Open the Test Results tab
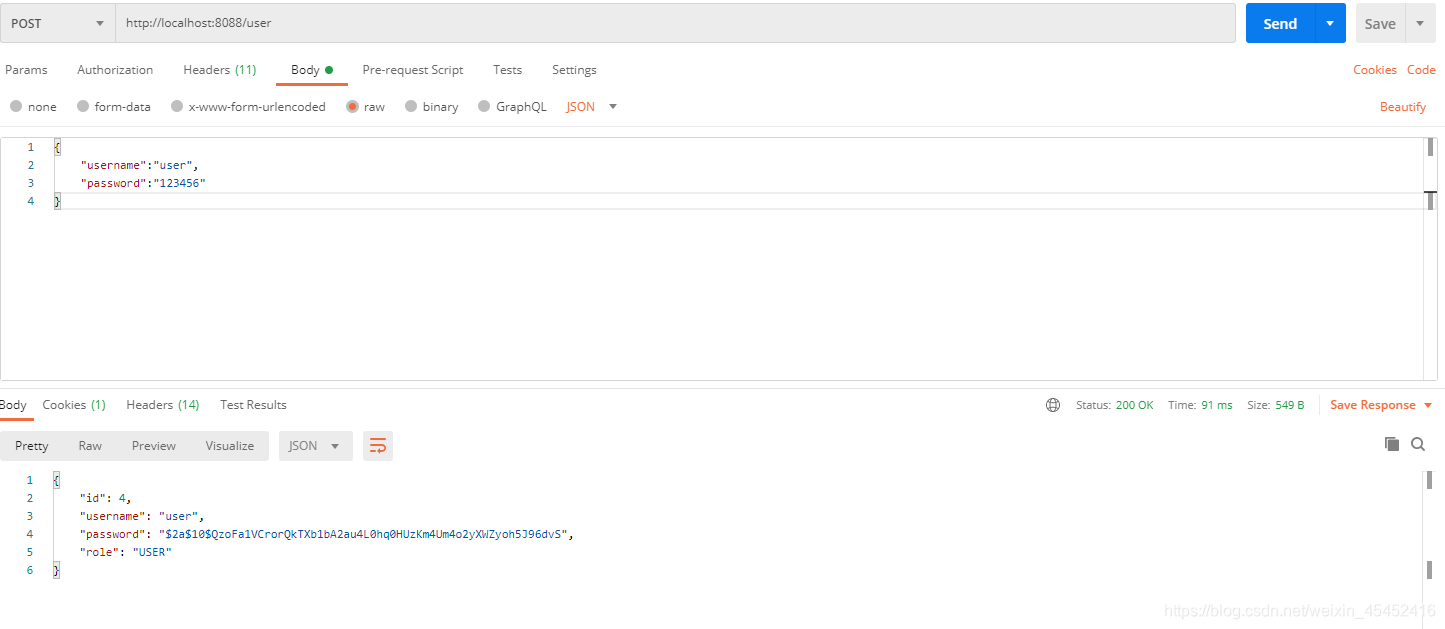The width and height of the screenshot is (1445, 629). (x=253, y=405)
